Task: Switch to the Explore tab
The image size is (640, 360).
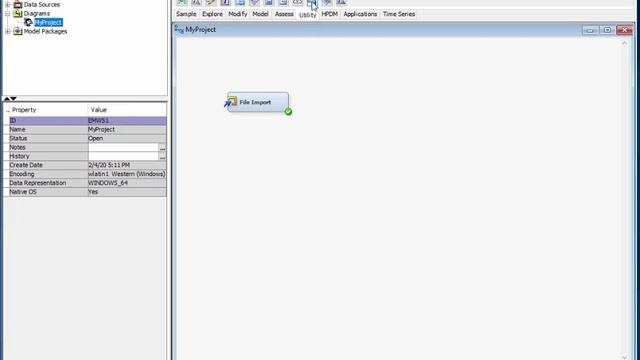Action: click(212, 14)
